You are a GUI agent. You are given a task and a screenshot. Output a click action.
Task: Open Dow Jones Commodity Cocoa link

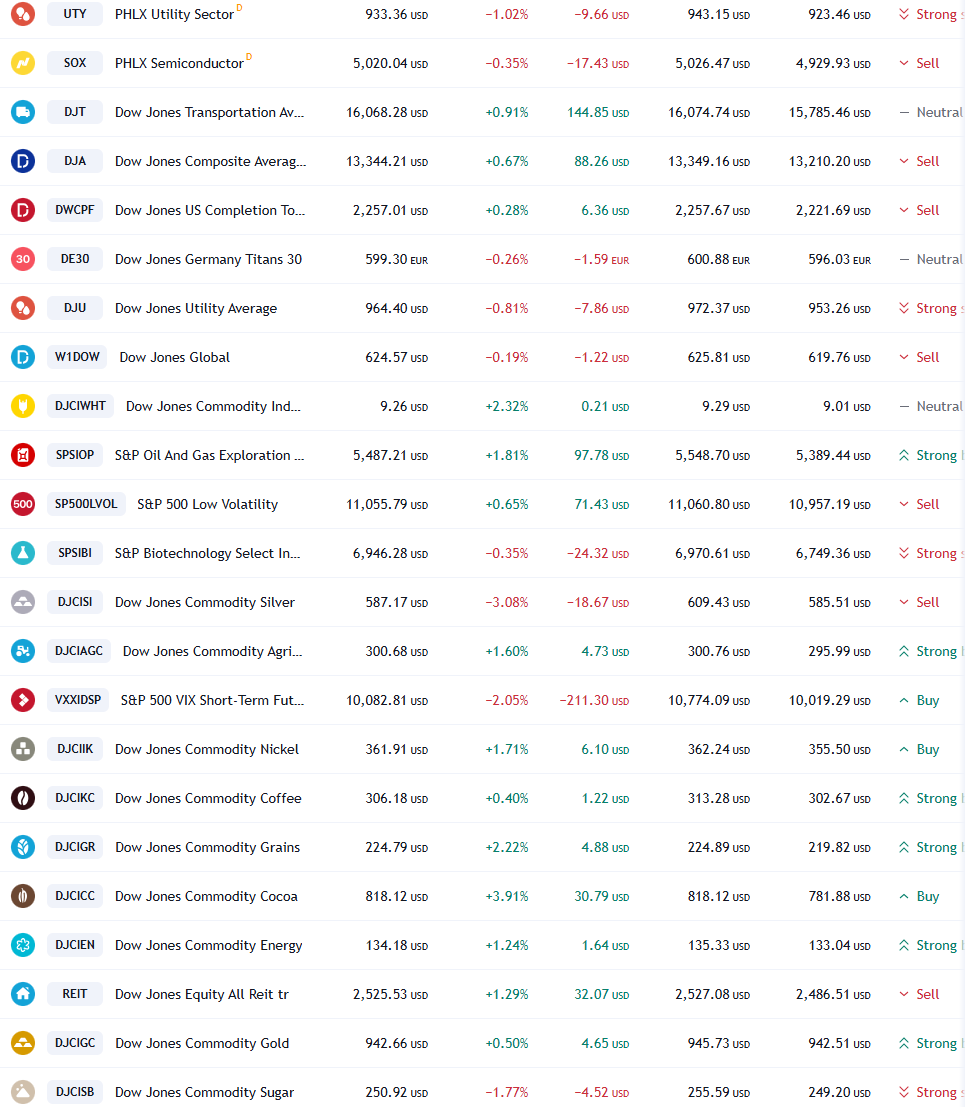click(206, 897)
